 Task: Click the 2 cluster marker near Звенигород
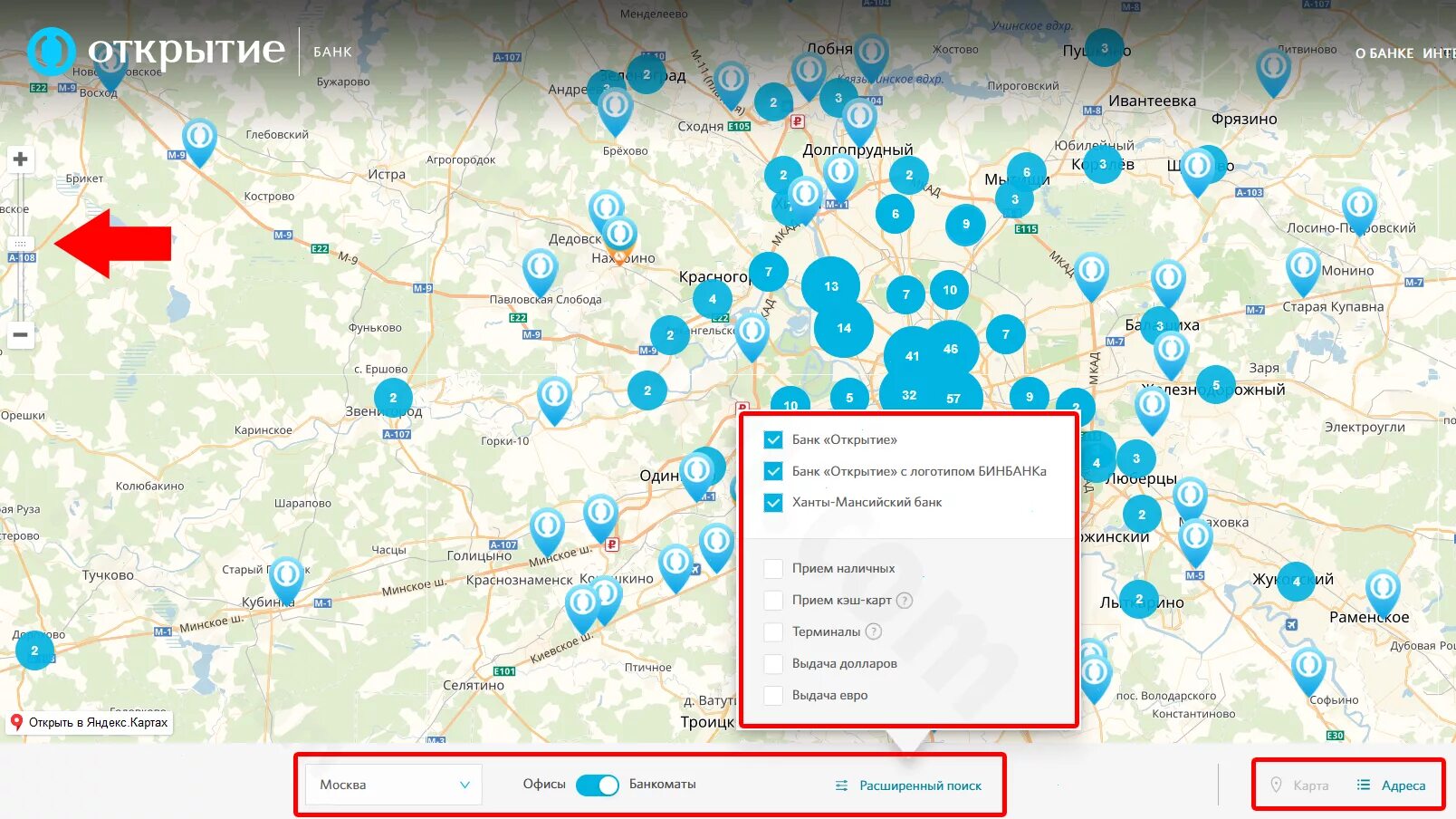393,398
